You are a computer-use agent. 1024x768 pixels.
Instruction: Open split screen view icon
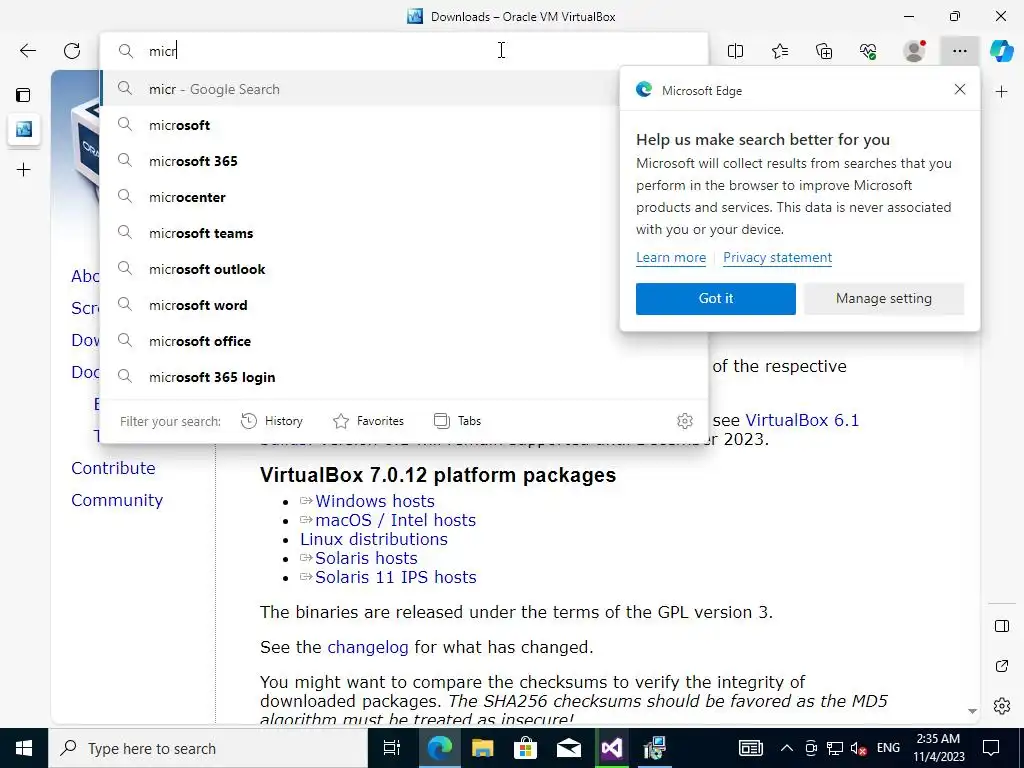pyautogui.click(x=735, y=51)
